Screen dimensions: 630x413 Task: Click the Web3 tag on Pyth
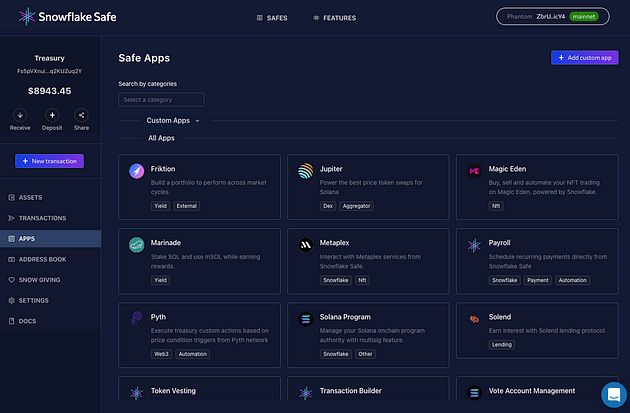[x=162, y=354]
